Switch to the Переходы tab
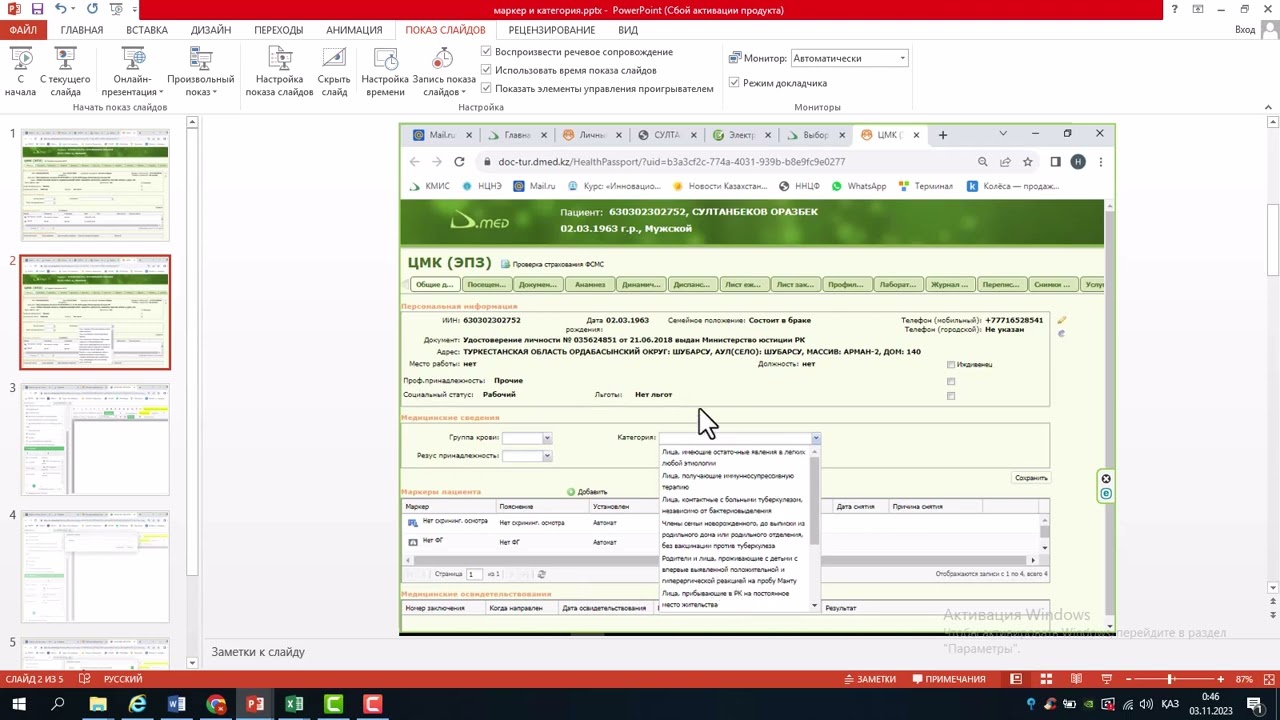 279,30
